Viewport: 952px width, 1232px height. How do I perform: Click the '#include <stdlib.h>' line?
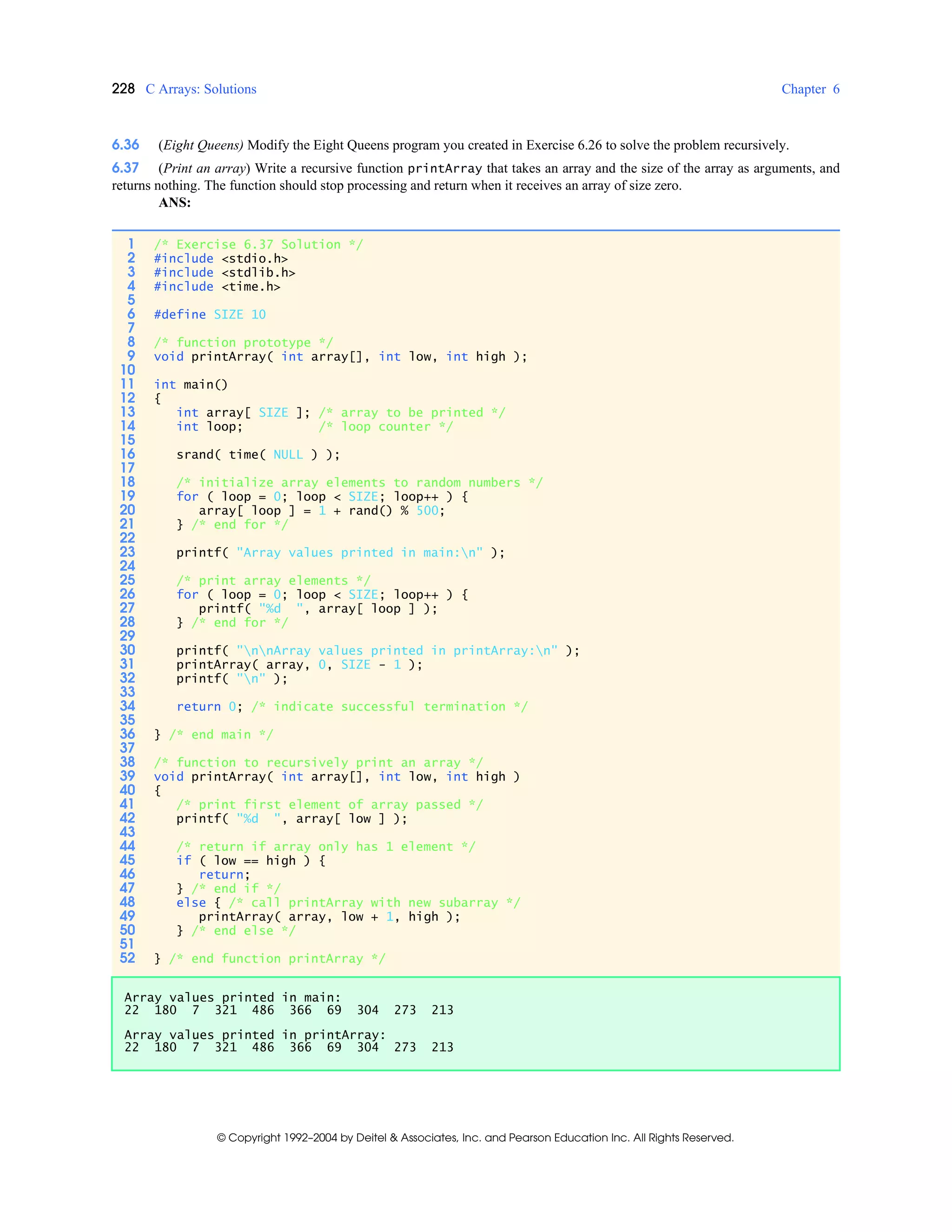225,272
